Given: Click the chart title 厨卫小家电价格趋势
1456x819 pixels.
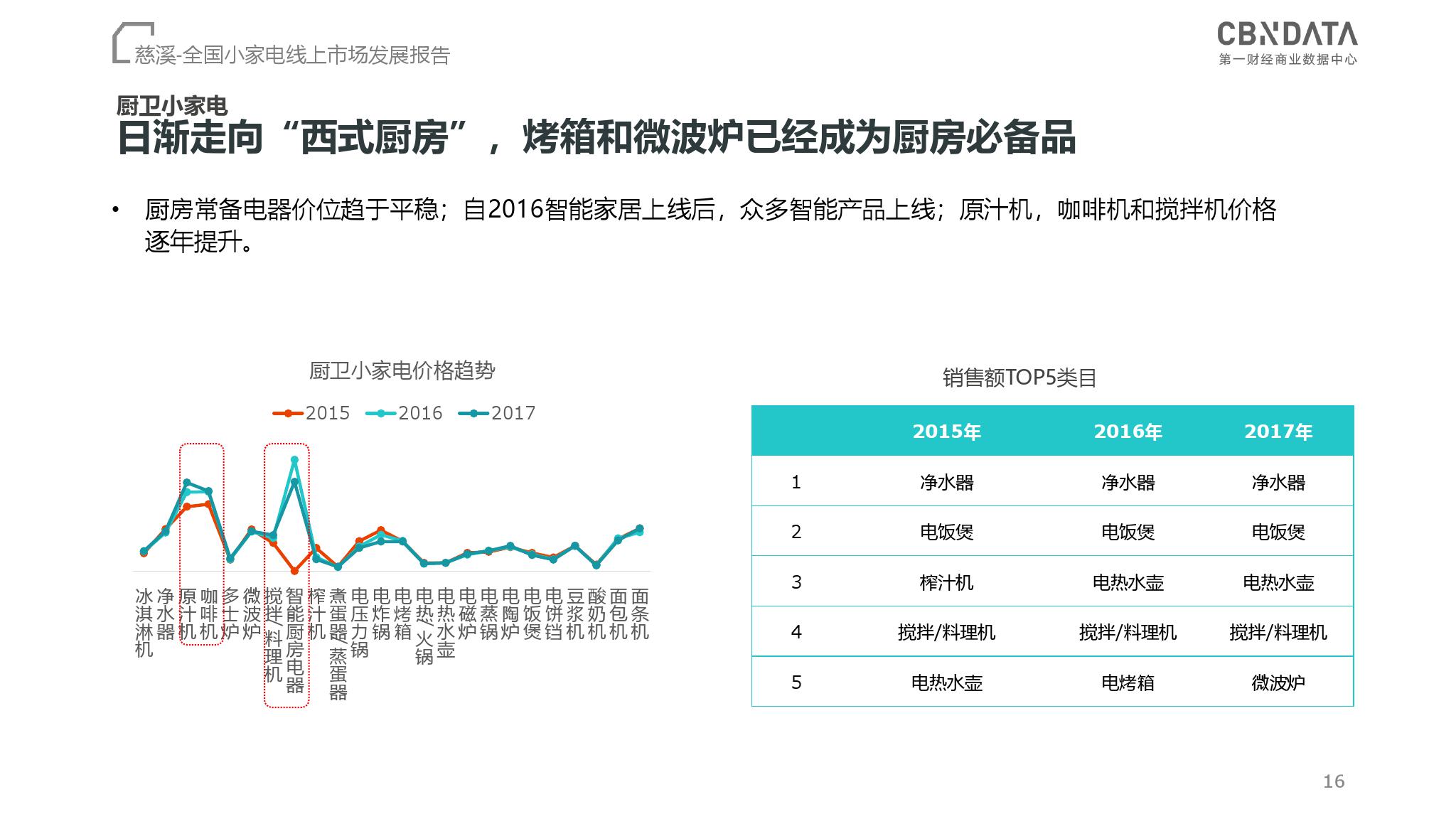Looking at the screenshot, I should (x=402, y=370).
